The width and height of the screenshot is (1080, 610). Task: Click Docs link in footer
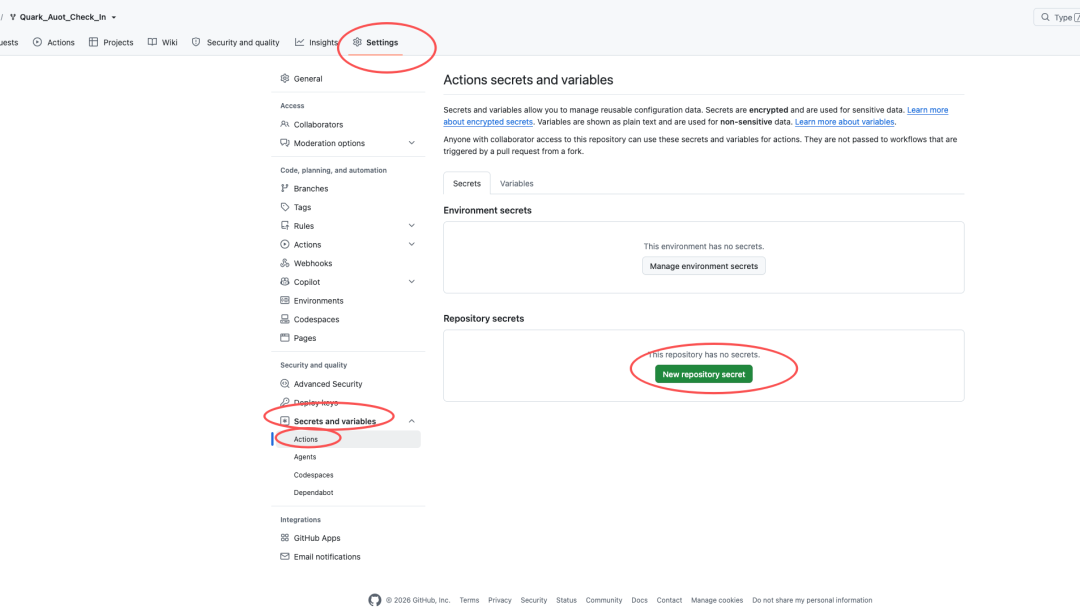pyautogui.click(x=639, y=600)
